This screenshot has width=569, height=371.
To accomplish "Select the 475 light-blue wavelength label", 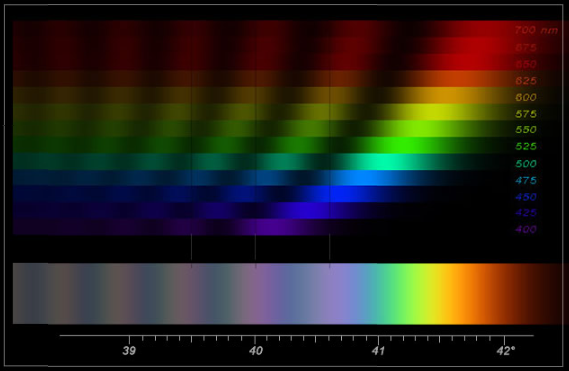I will (526, 180).
